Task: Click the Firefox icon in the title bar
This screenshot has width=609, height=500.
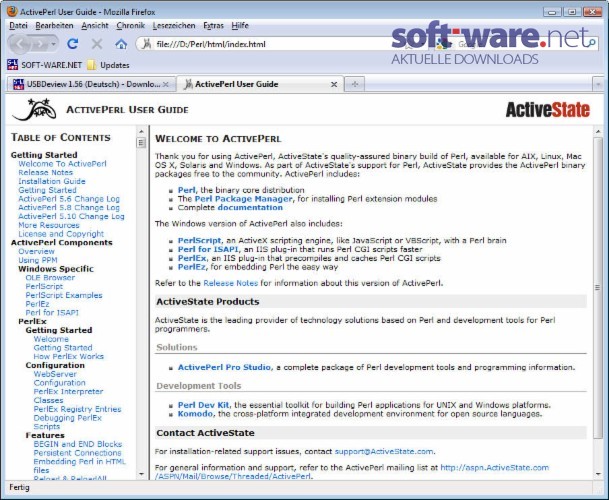Action: [x=12, y=11]
